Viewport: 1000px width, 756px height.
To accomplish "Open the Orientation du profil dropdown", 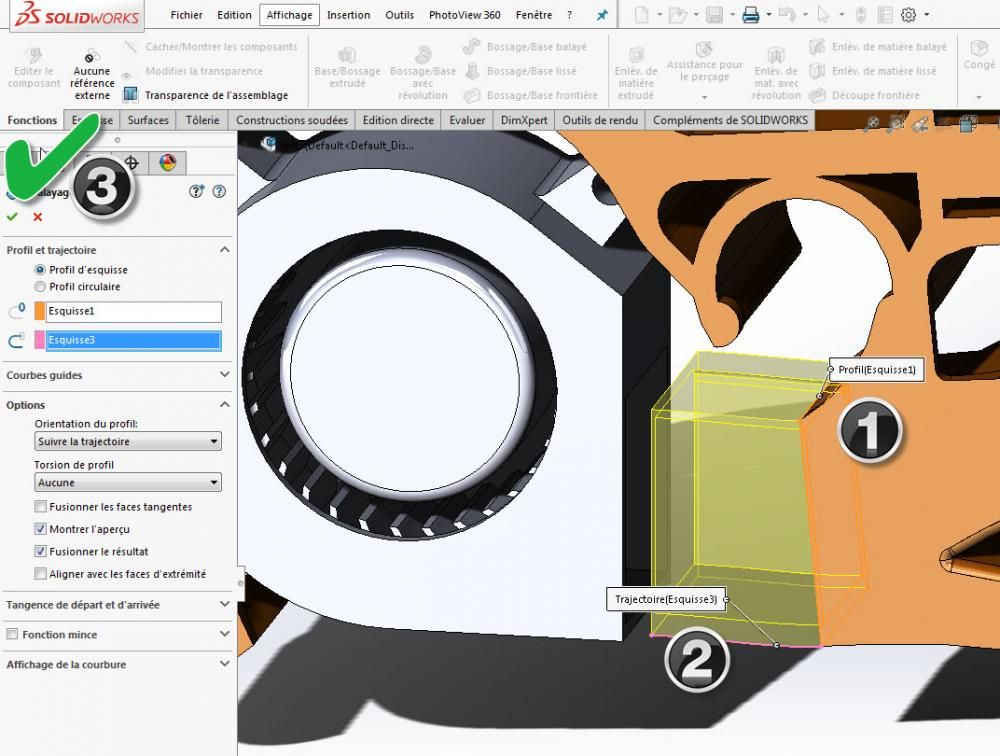I will [127, 441].
